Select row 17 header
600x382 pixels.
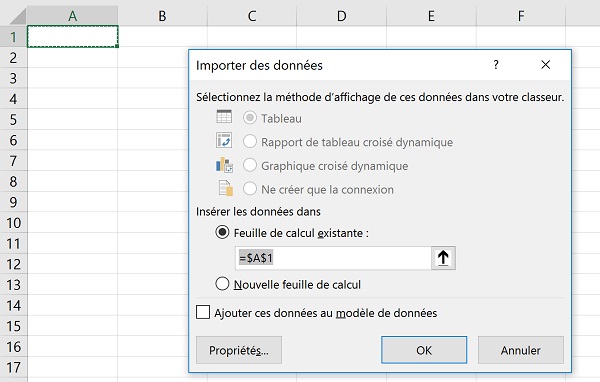13,367
